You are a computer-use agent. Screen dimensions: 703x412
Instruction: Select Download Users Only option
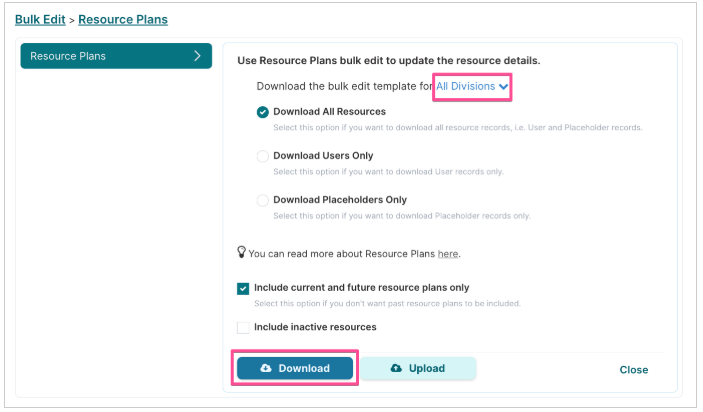[263, 156]
